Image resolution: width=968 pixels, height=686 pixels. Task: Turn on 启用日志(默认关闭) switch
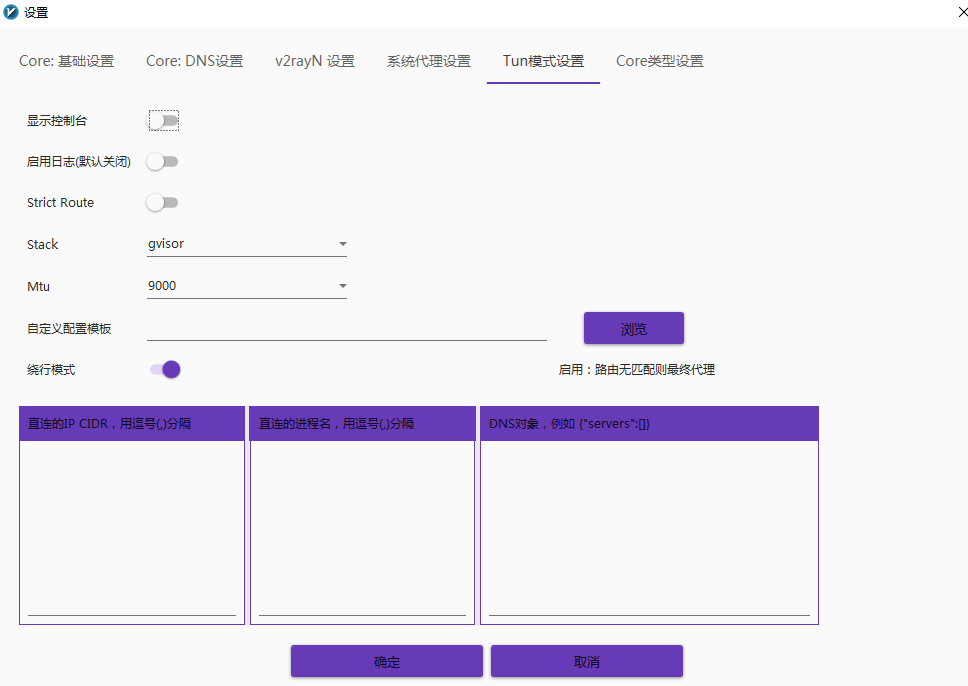point(163,161)
